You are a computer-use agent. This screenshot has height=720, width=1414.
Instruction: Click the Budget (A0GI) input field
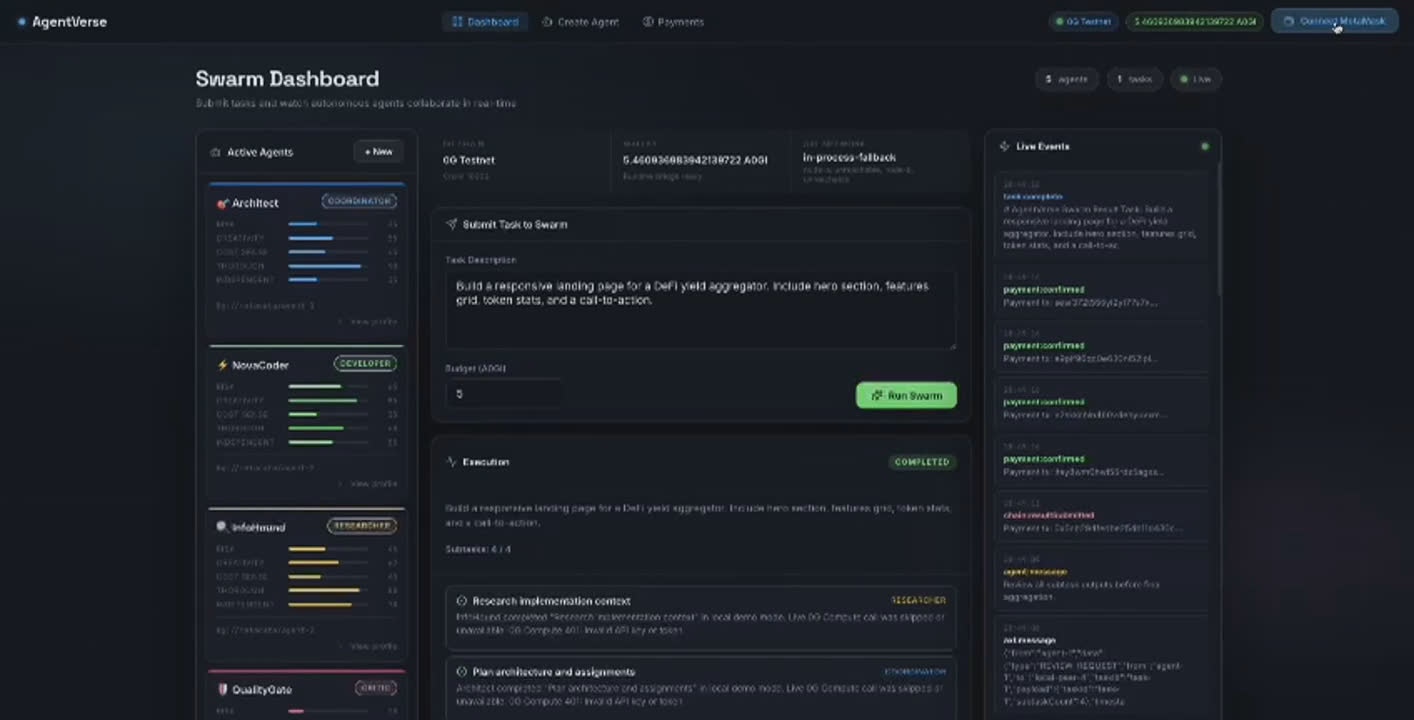503,394
